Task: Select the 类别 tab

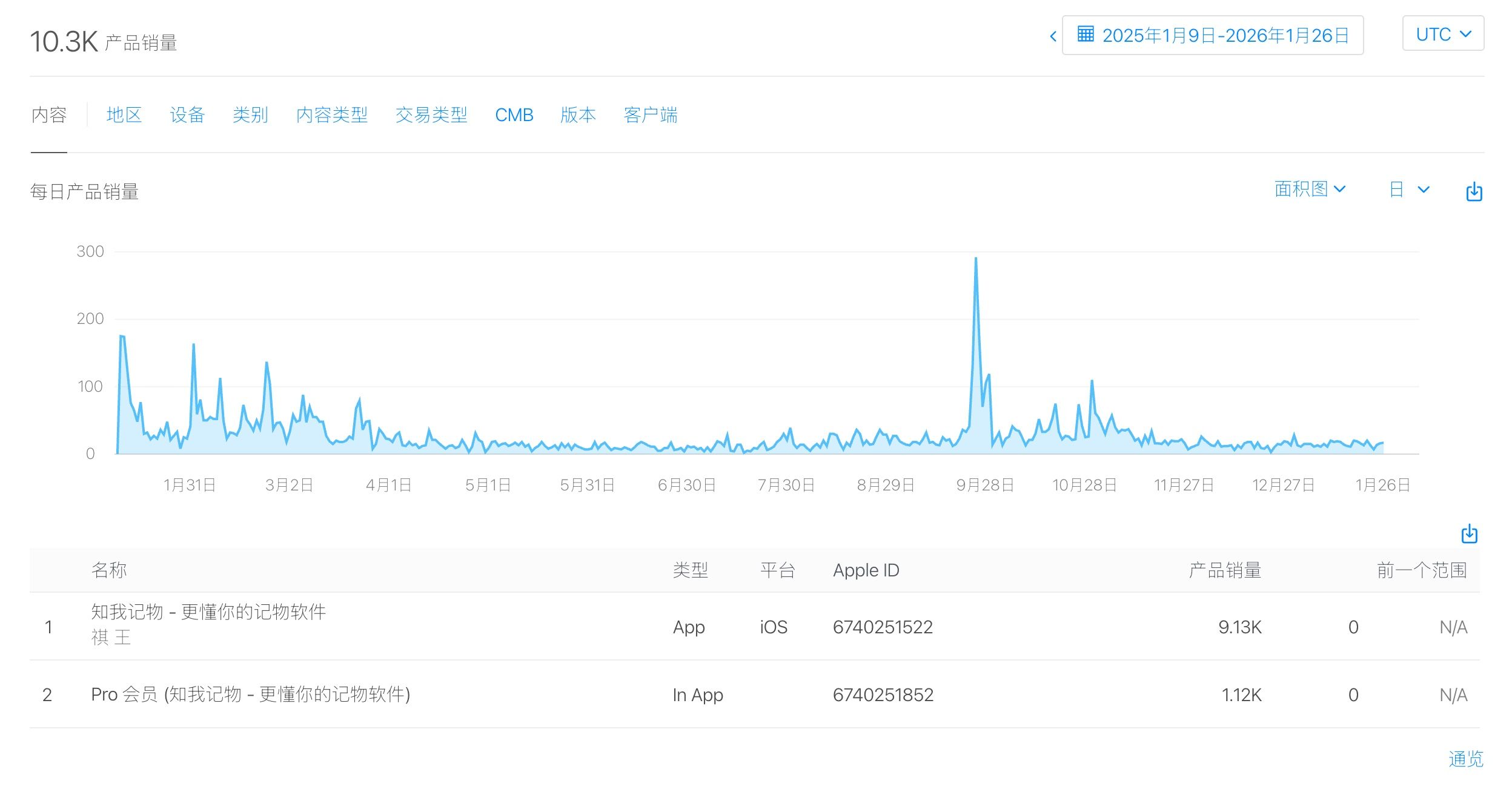Action: [250, 114]
